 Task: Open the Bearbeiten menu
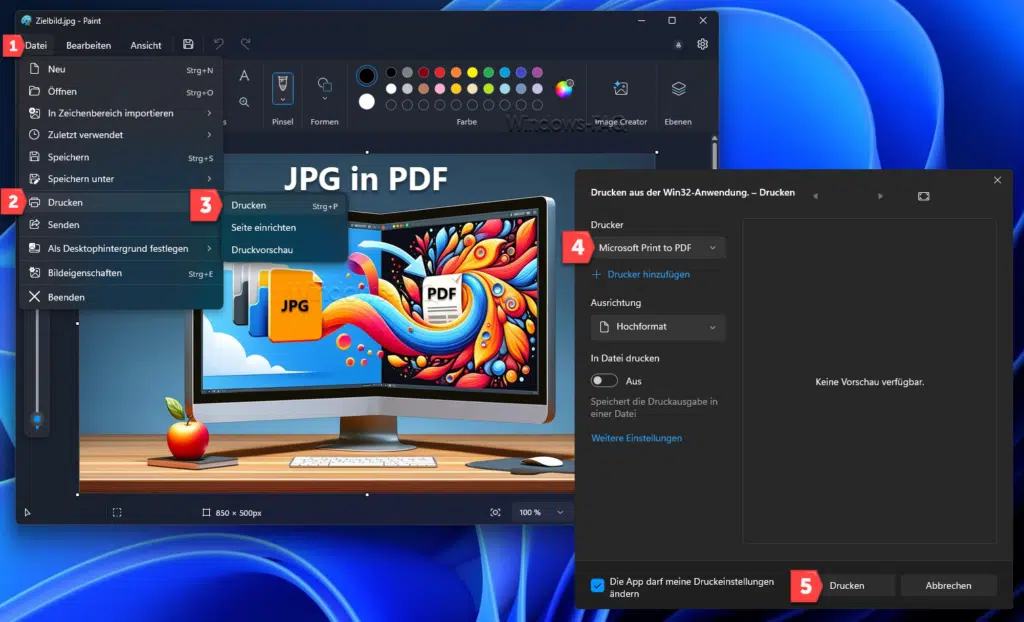click(x=88, y=45)
